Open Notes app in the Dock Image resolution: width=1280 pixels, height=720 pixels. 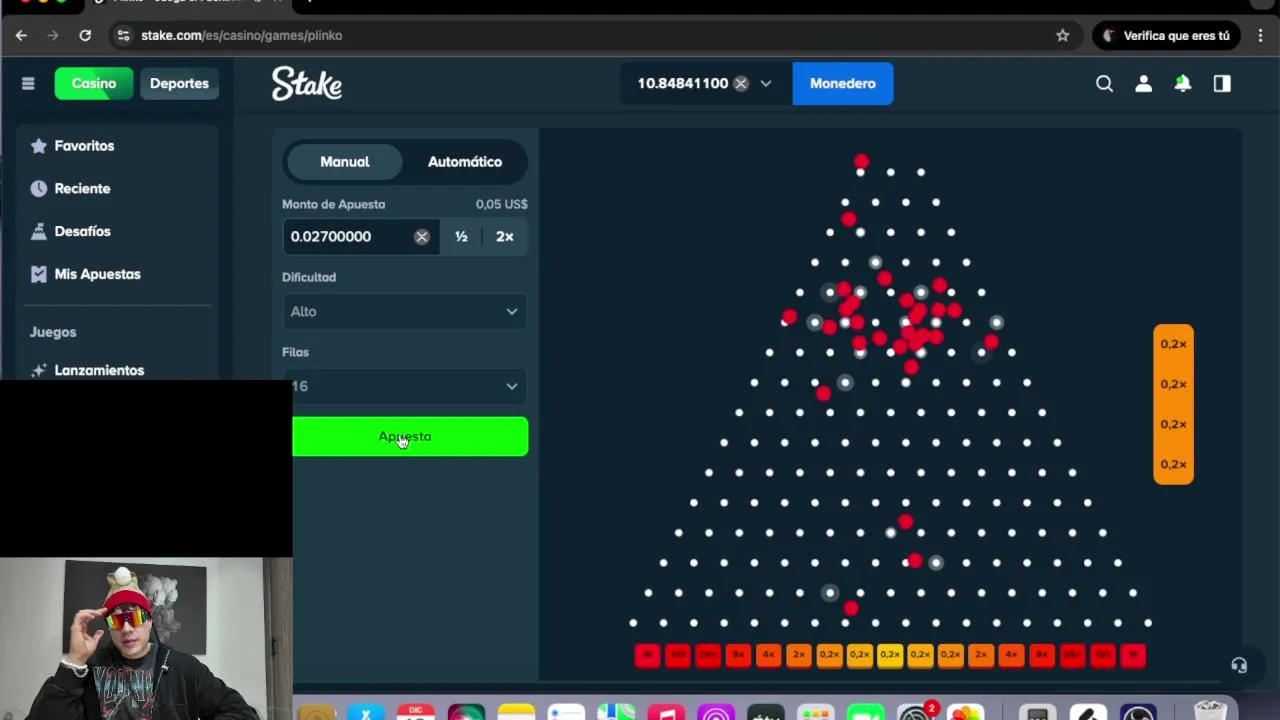point(516,714)
